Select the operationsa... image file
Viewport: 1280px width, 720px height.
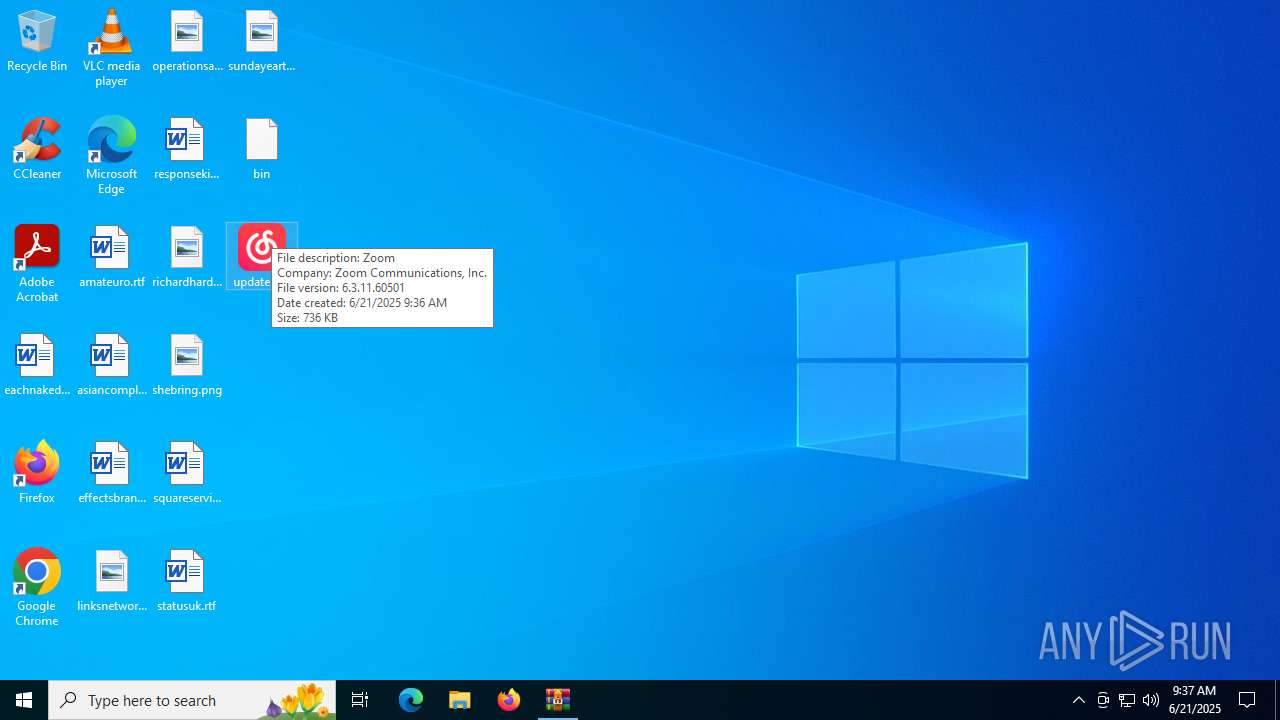click(187, 42)
